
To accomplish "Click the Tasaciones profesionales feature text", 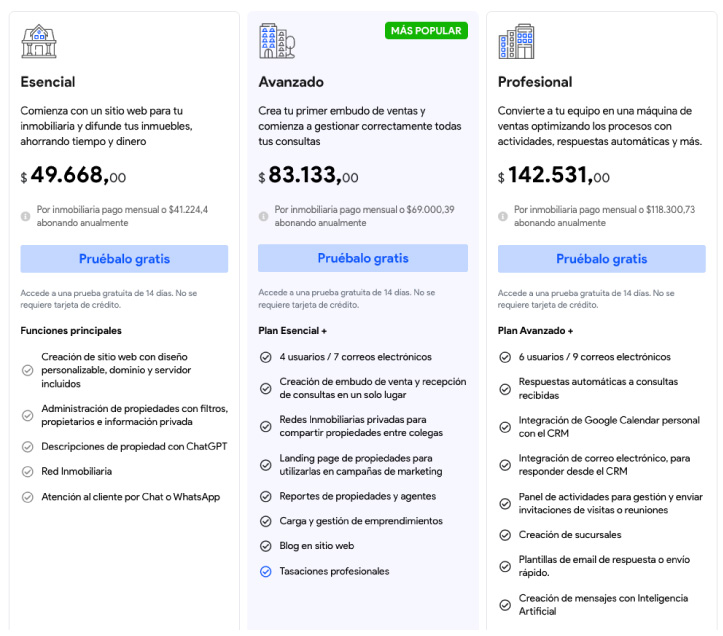I will point(334,572).
